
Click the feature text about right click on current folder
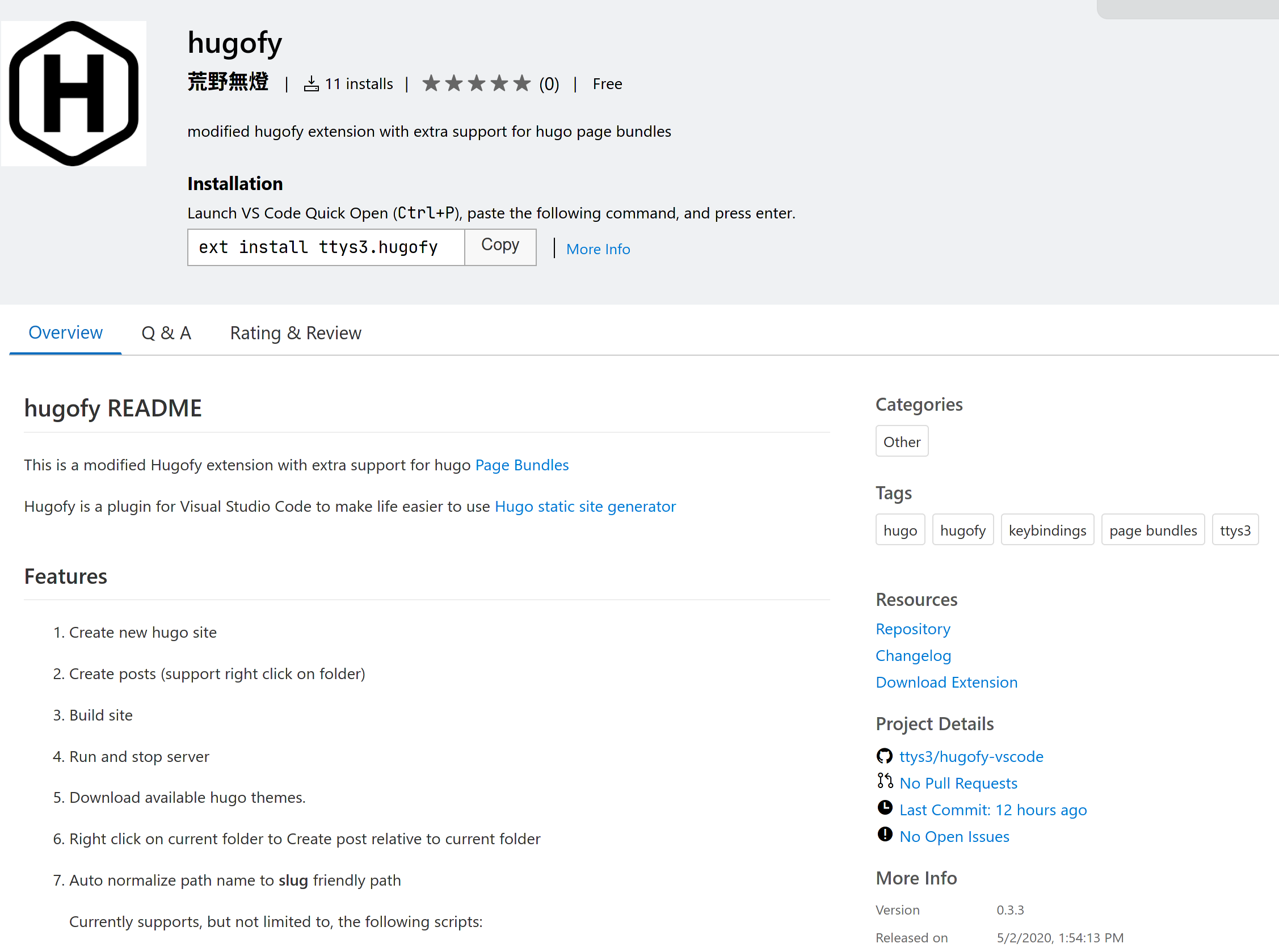tap(305, 839)
